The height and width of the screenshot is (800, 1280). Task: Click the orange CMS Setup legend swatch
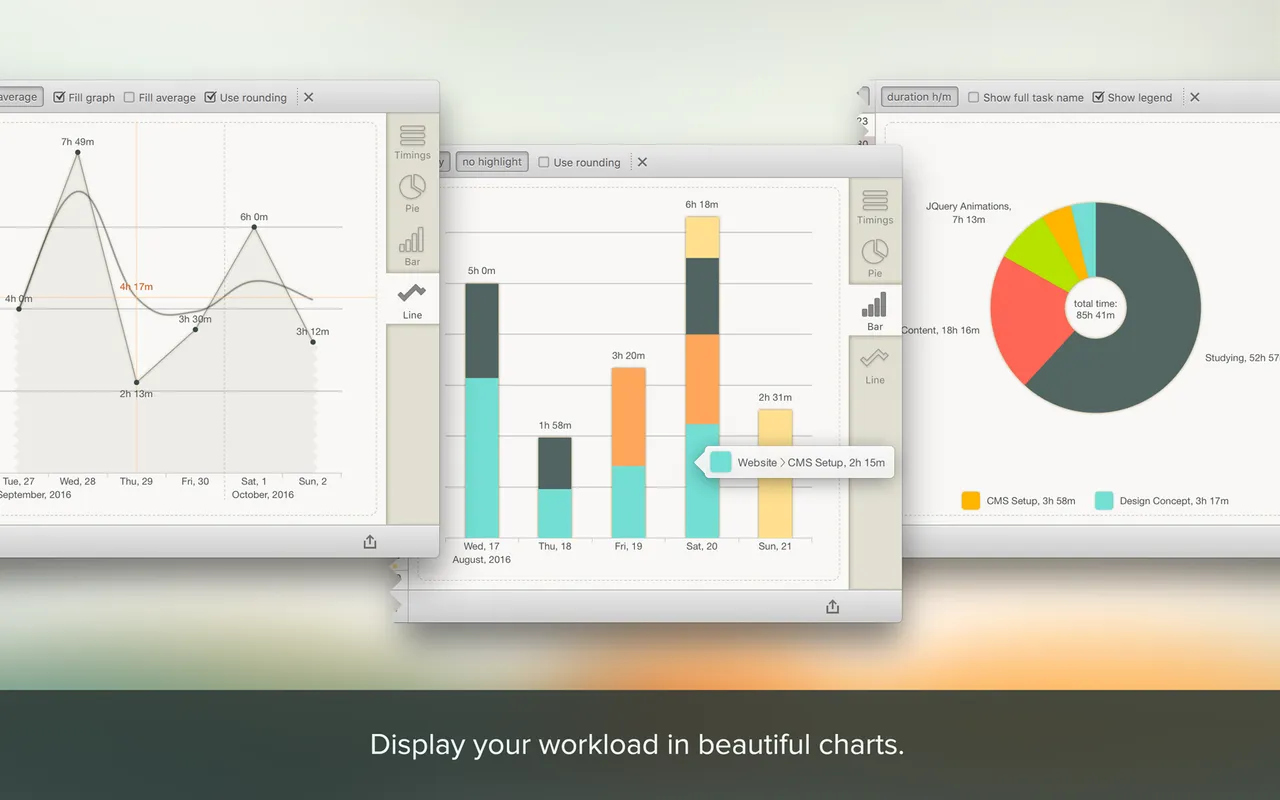pos(970,501)
